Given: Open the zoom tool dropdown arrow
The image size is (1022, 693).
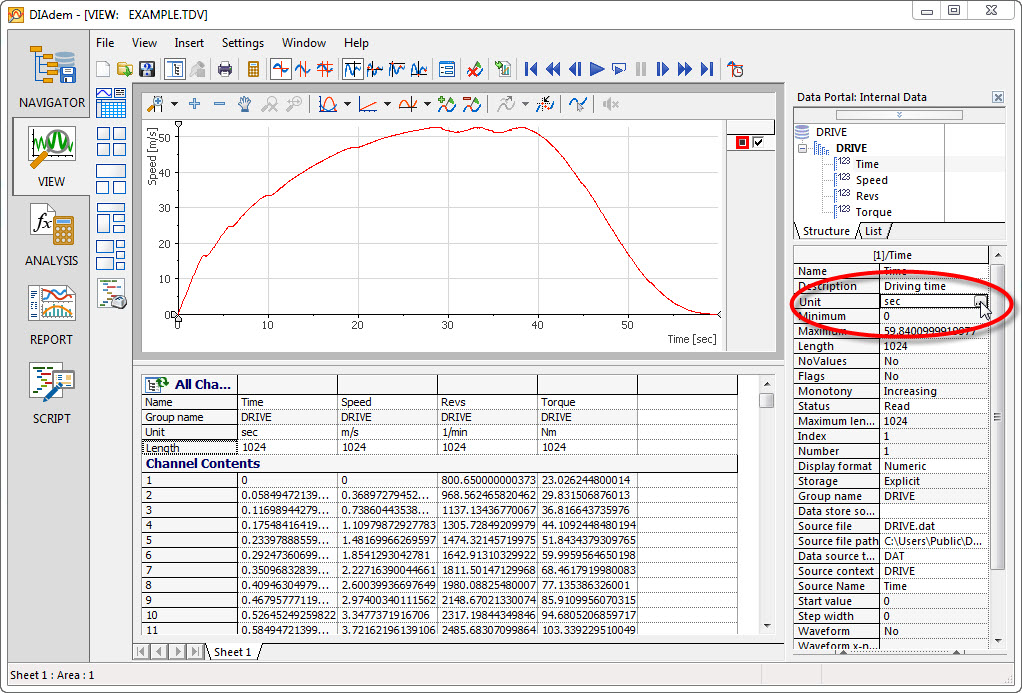Looking at the screenshot, I should tap(174, 104).
